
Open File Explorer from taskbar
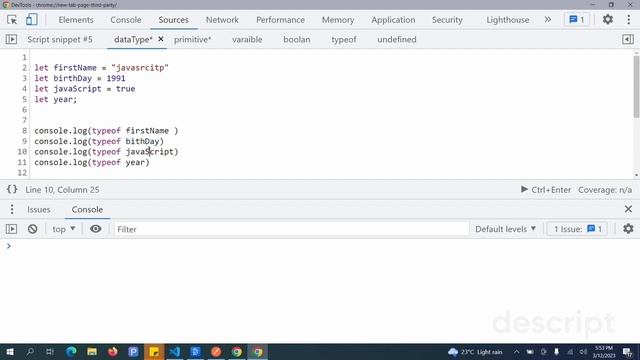(x=92, y=352)
